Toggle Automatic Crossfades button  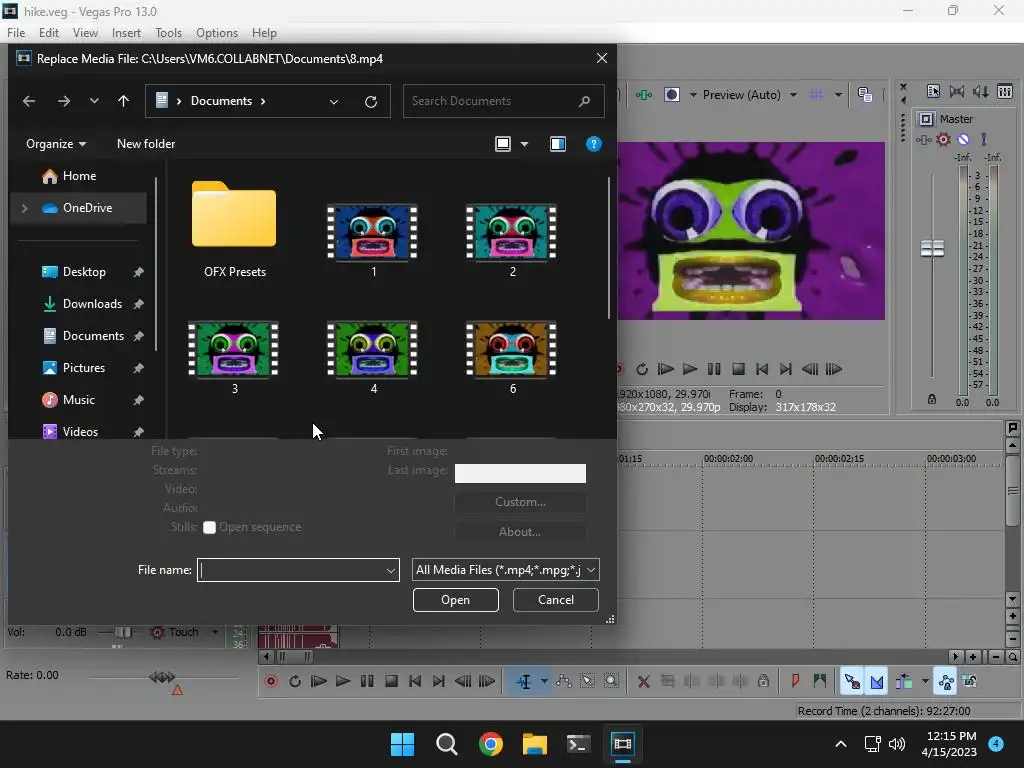pos(877,681)
